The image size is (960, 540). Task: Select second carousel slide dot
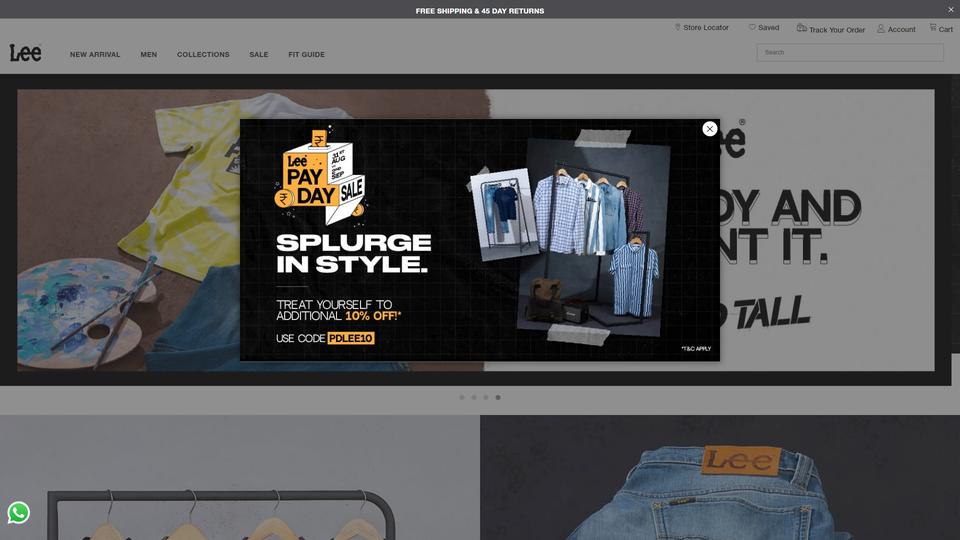tap(474, 397)
